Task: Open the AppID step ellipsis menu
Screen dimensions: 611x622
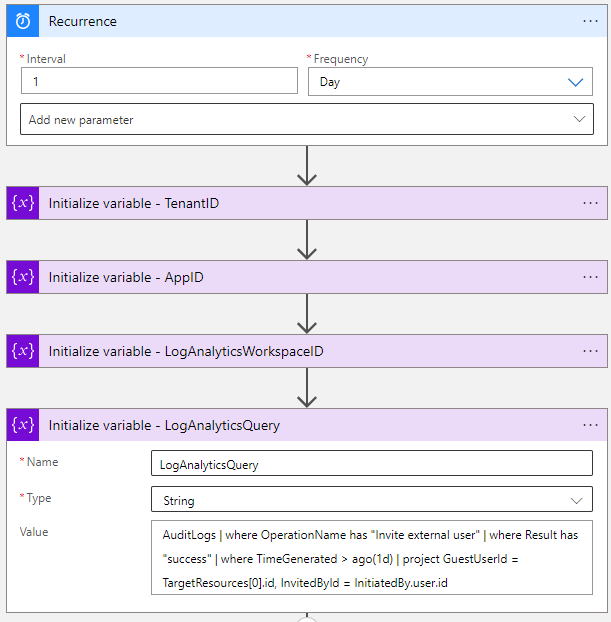Action: (x=590, y=277)
